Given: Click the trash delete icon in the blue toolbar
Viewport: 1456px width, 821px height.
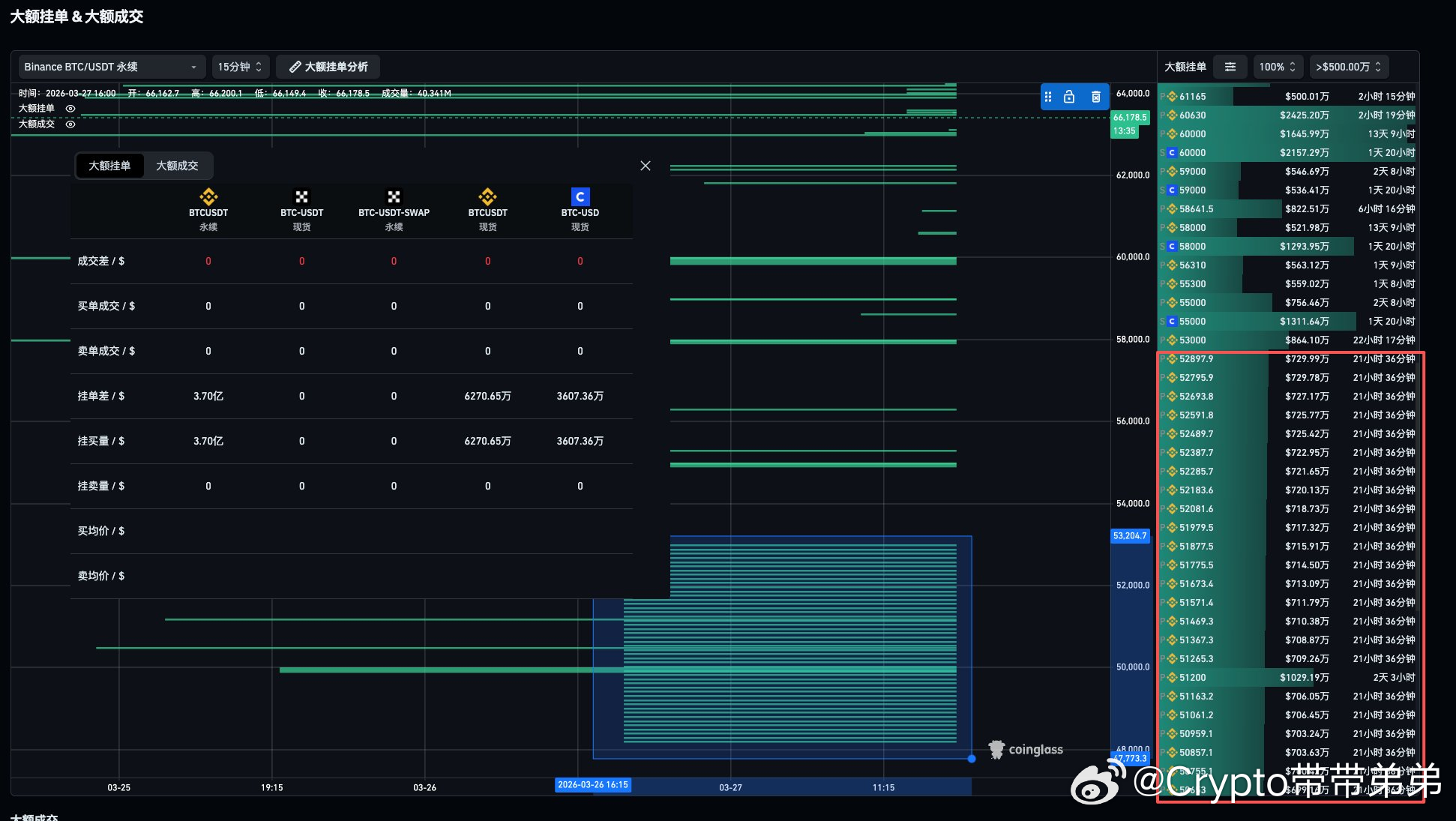Looking at the screenshot, I should pyautogui.click(x=1095, y=97).
